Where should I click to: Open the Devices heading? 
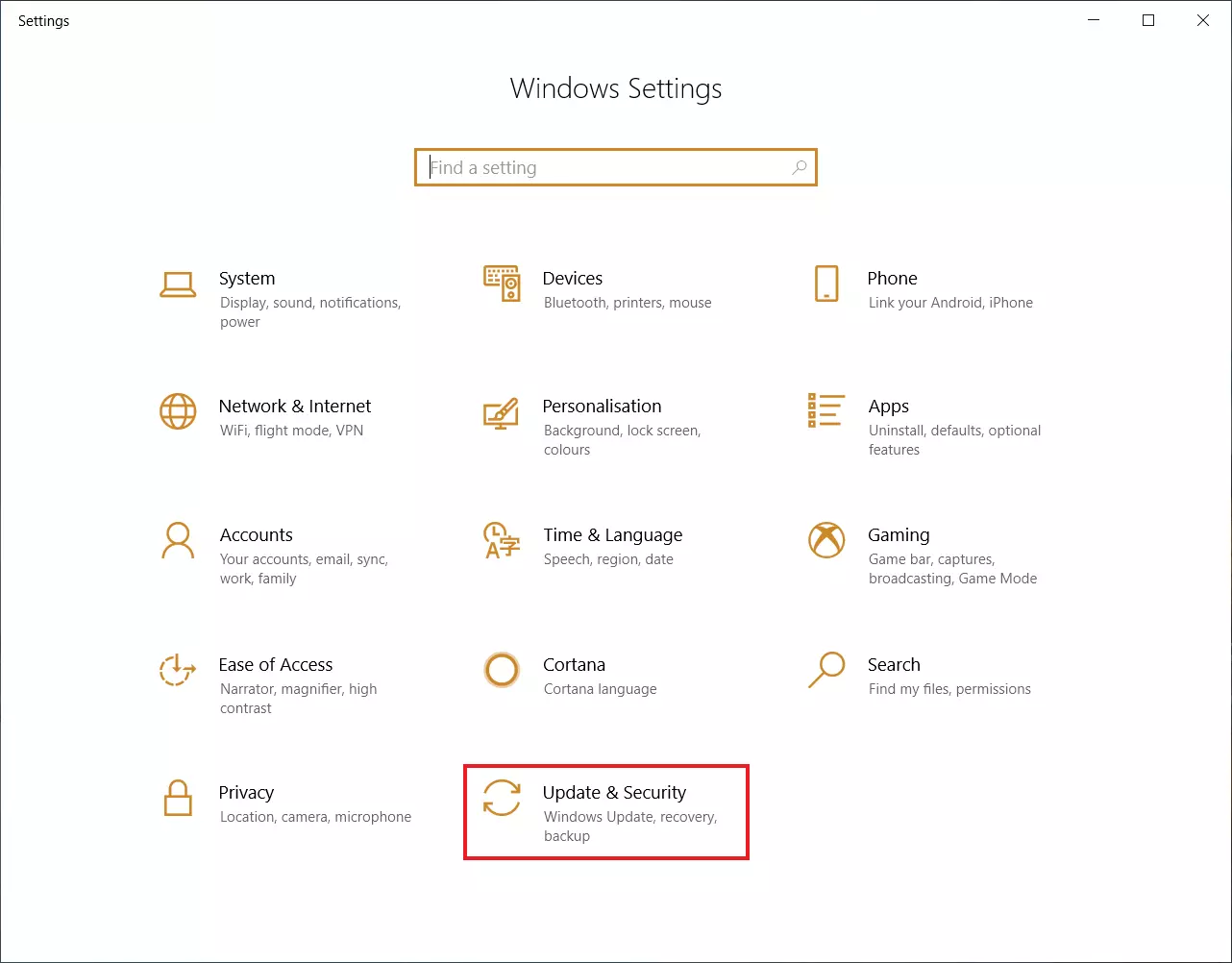pos(573,278)
